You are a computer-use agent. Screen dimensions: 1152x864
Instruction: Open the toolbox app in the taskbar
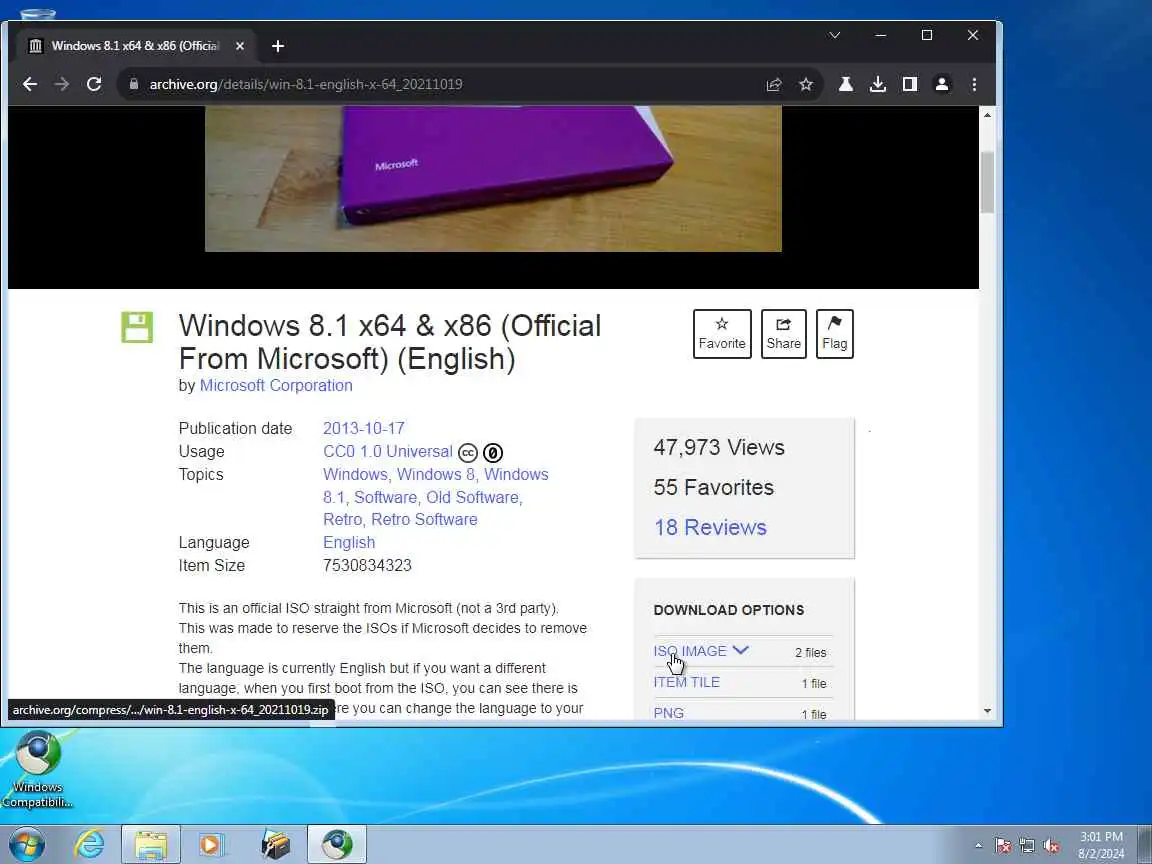[x=276, y=844]
